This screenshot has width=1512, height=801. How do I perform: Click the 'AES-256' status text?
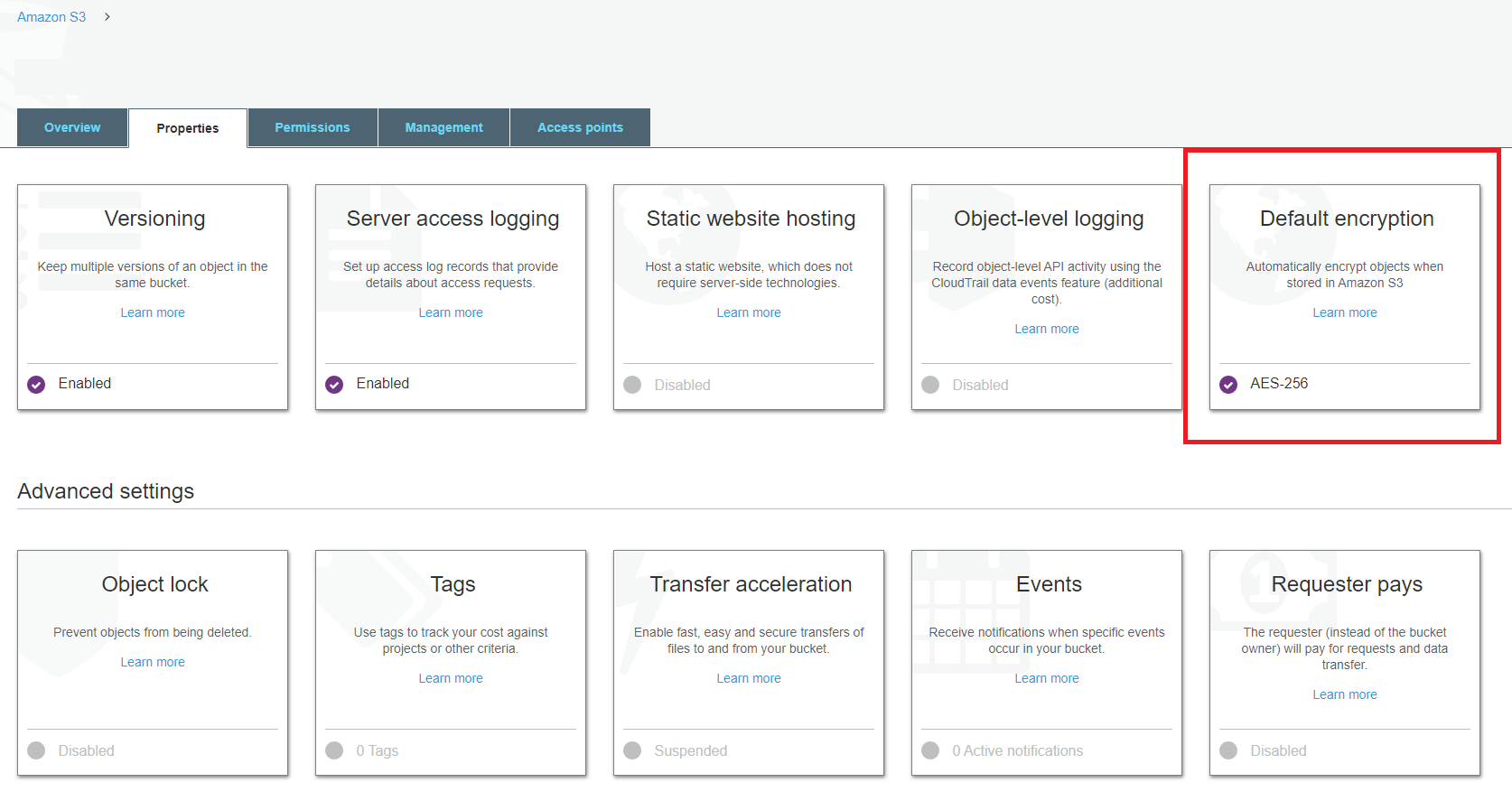pos(1279,384)
